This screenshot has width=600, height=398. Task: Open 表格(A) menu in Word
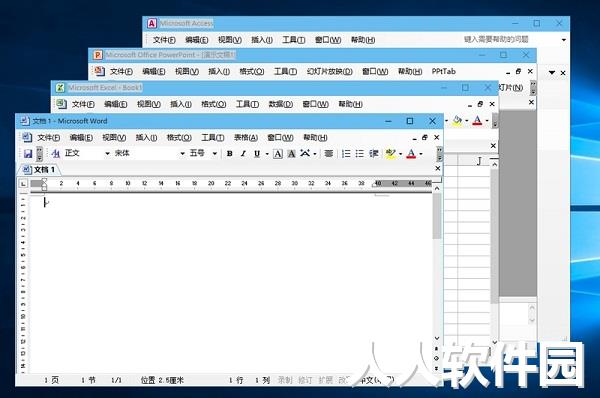(246, 137)
